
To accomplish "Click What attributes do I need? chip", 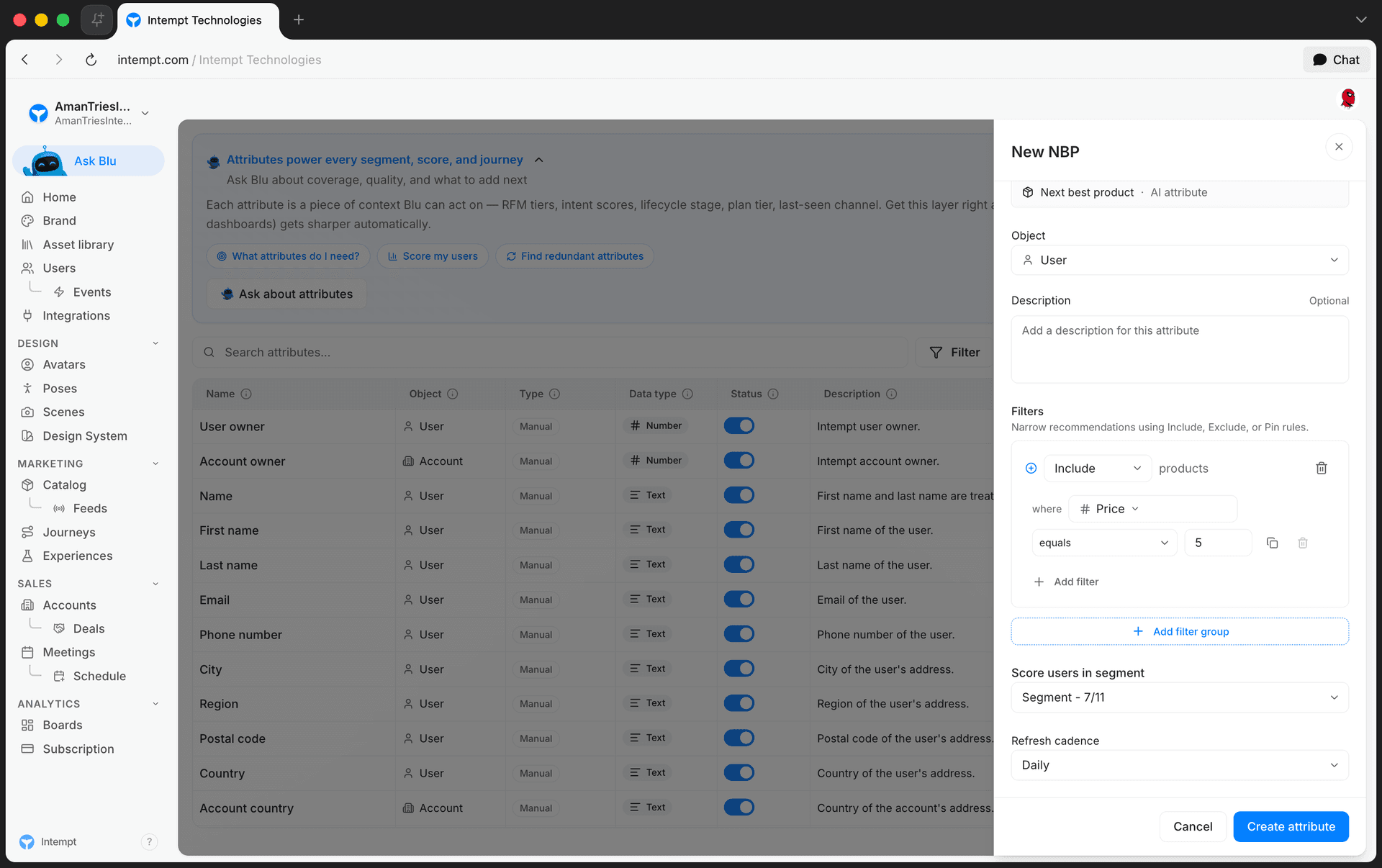I will click(x=288, y=256).
